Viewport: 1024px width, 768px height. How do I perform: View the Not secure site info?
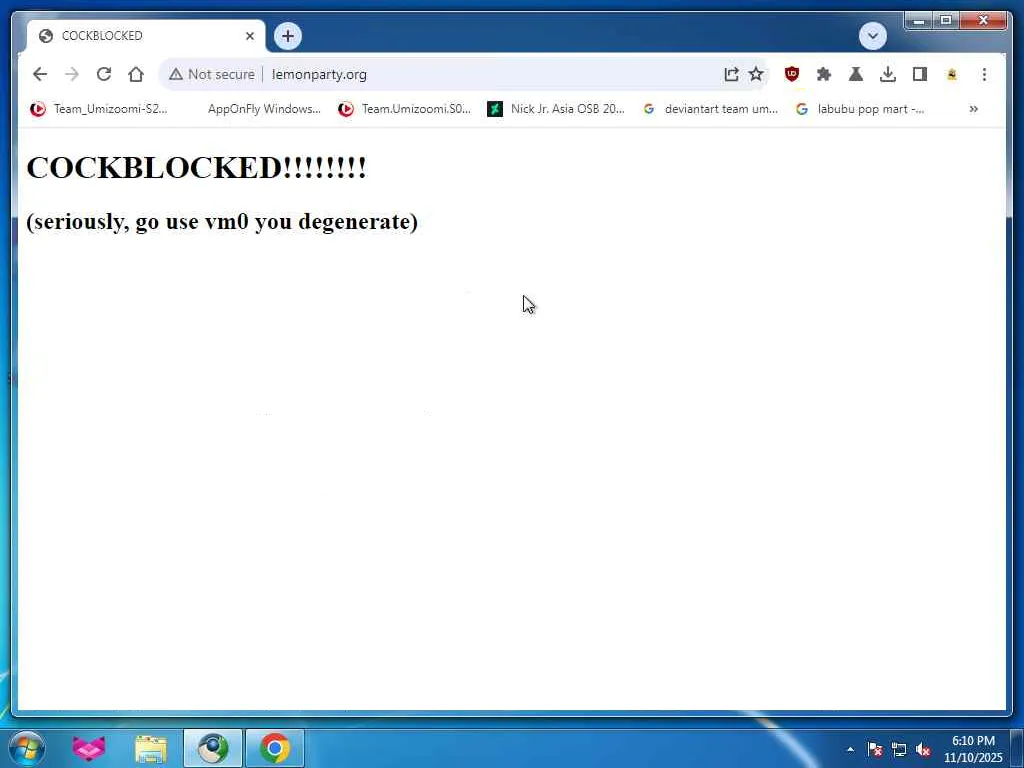[x=212, y=74]
